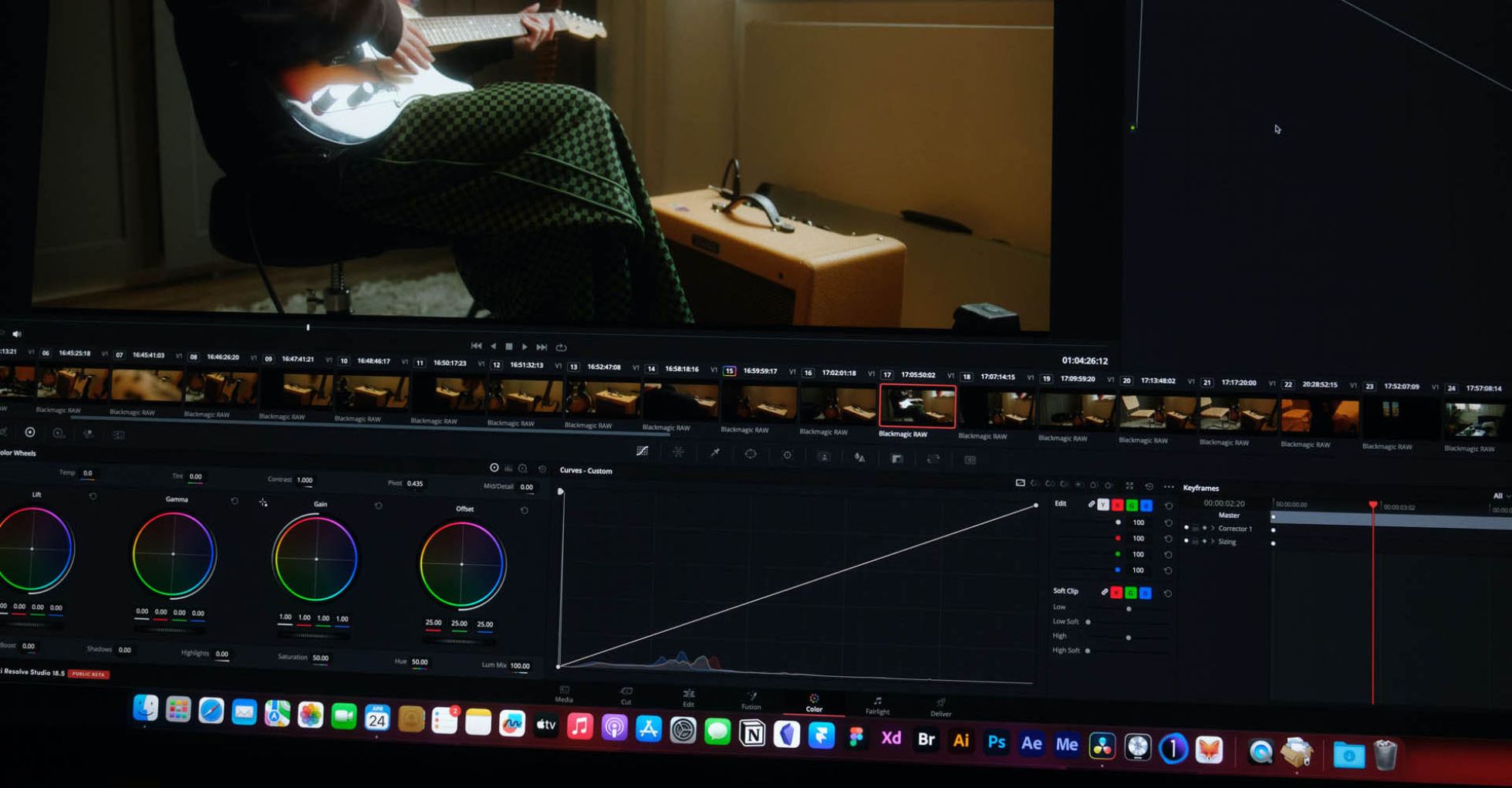Reset the Gain wheel
This screenshot has height=788, width=1512.
[378, 506]
